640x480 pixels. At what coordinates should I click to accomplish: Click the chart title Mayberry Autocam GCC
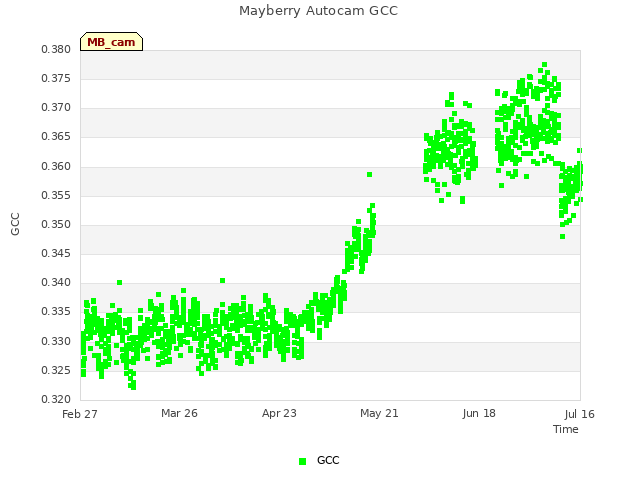coord(318,11)
